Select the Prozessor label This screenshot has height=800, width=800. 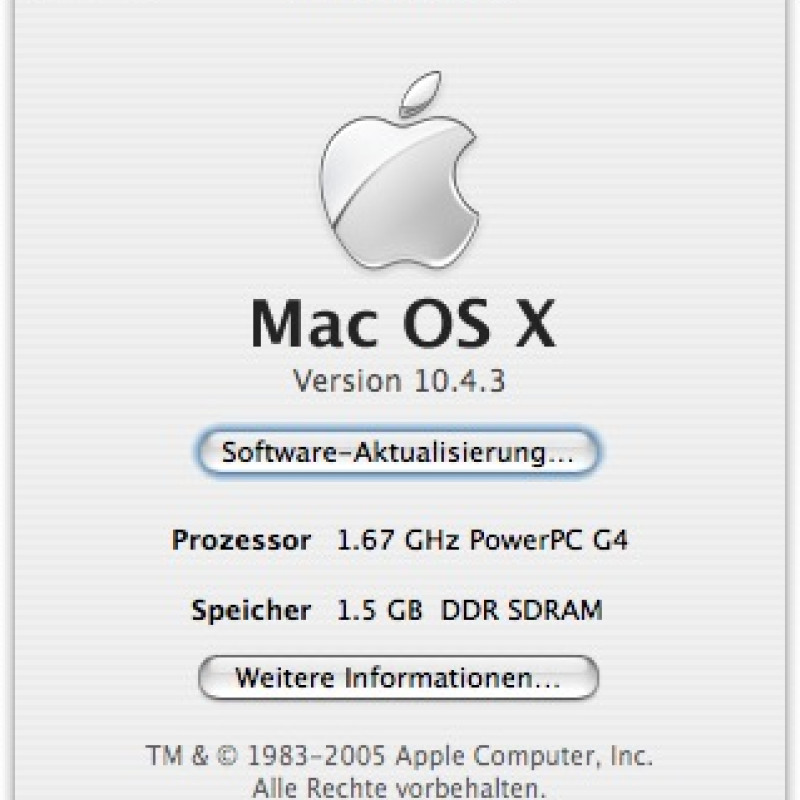click(241, 541)
